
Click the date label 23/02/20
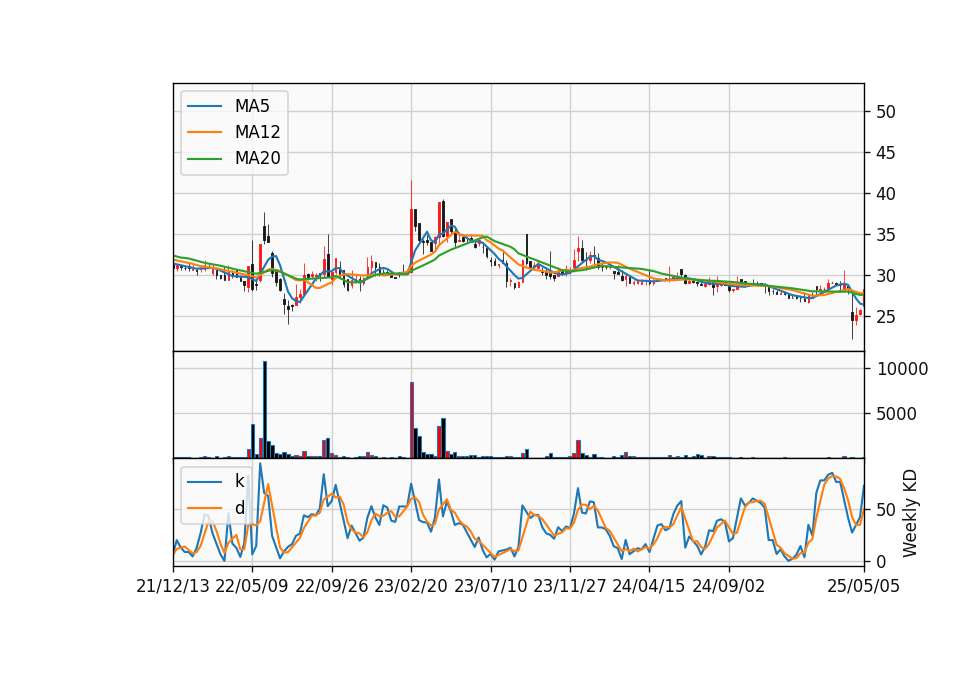point(411,586)
